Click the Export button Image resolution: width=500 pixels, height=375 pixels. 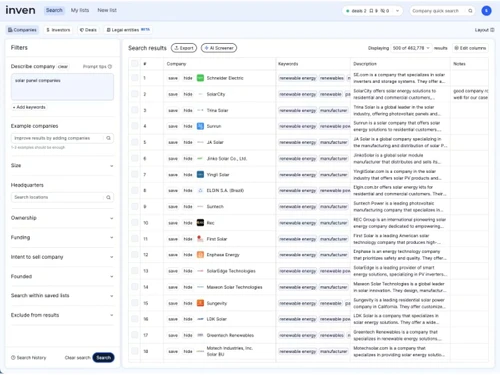pyautogui.click(x=184, y=48)
